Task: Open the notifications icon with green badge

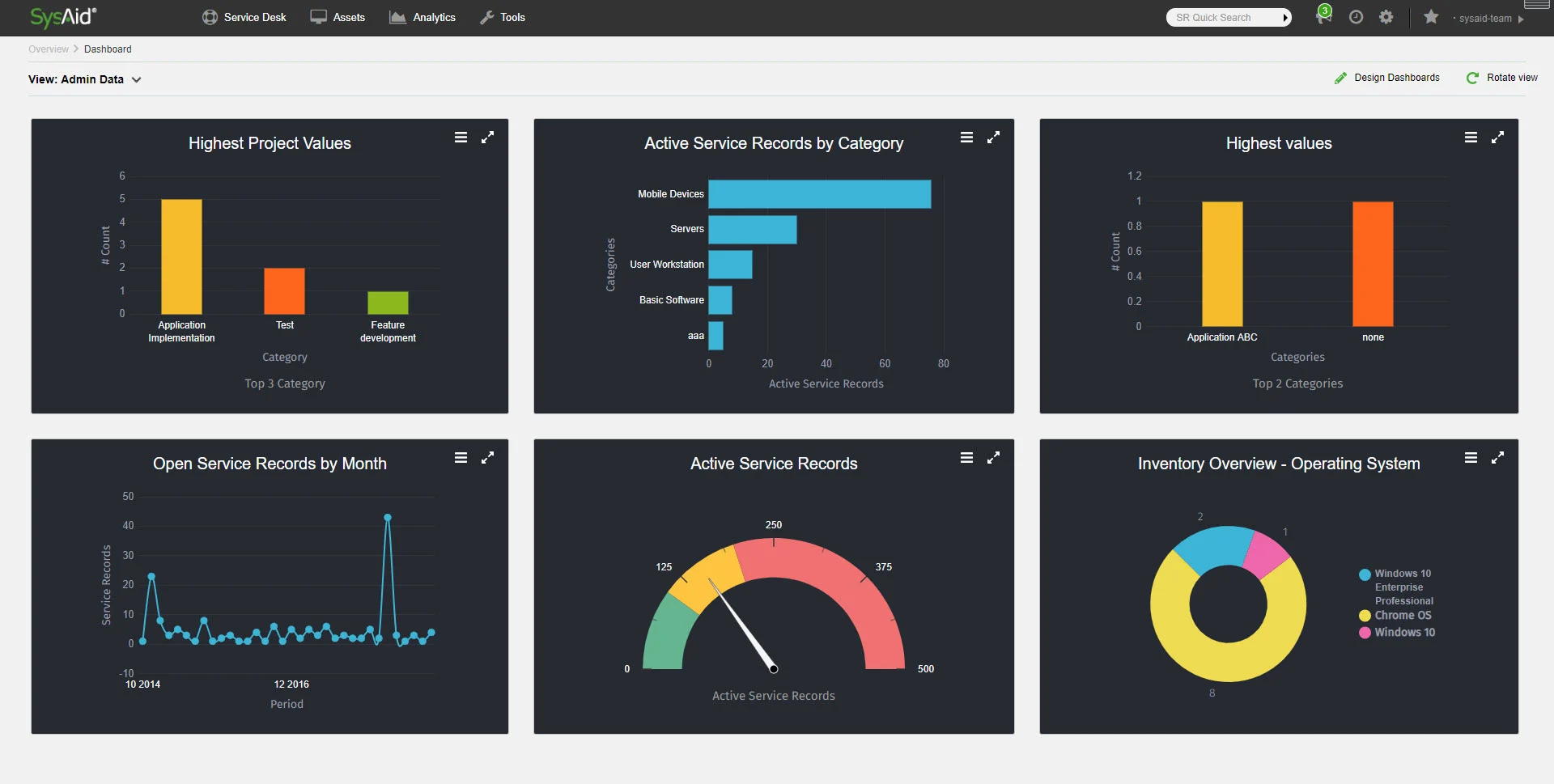Action: coord(1323,16)
